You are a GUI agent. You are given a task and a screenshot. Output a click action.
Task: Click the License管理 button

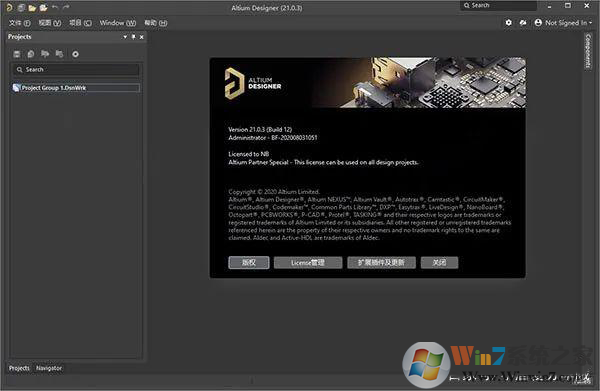308,262
